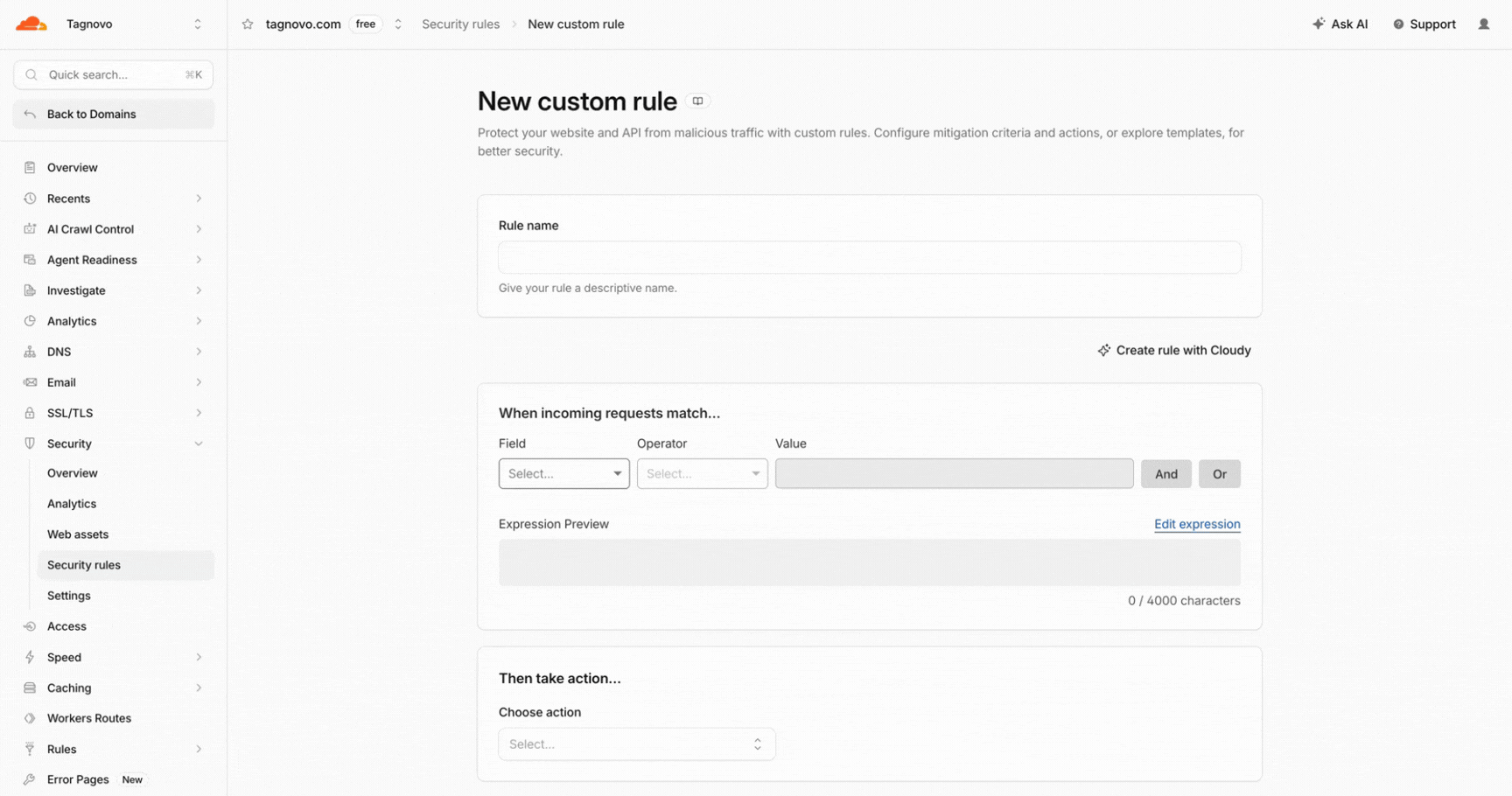
Task: Expand the Analytics section chevron
Action: tap(199, 321)
